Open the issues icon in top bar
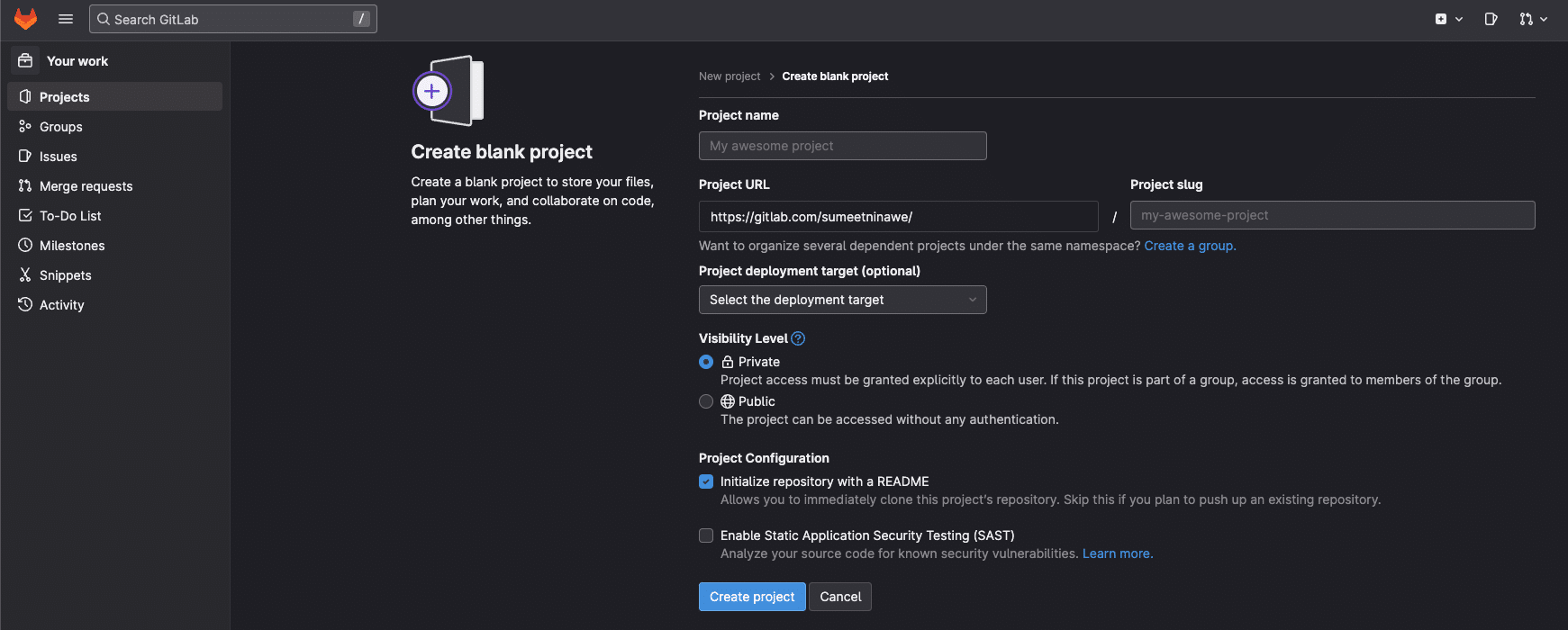Screen dimensions: 1568x630 click(x=1491, y=19)
